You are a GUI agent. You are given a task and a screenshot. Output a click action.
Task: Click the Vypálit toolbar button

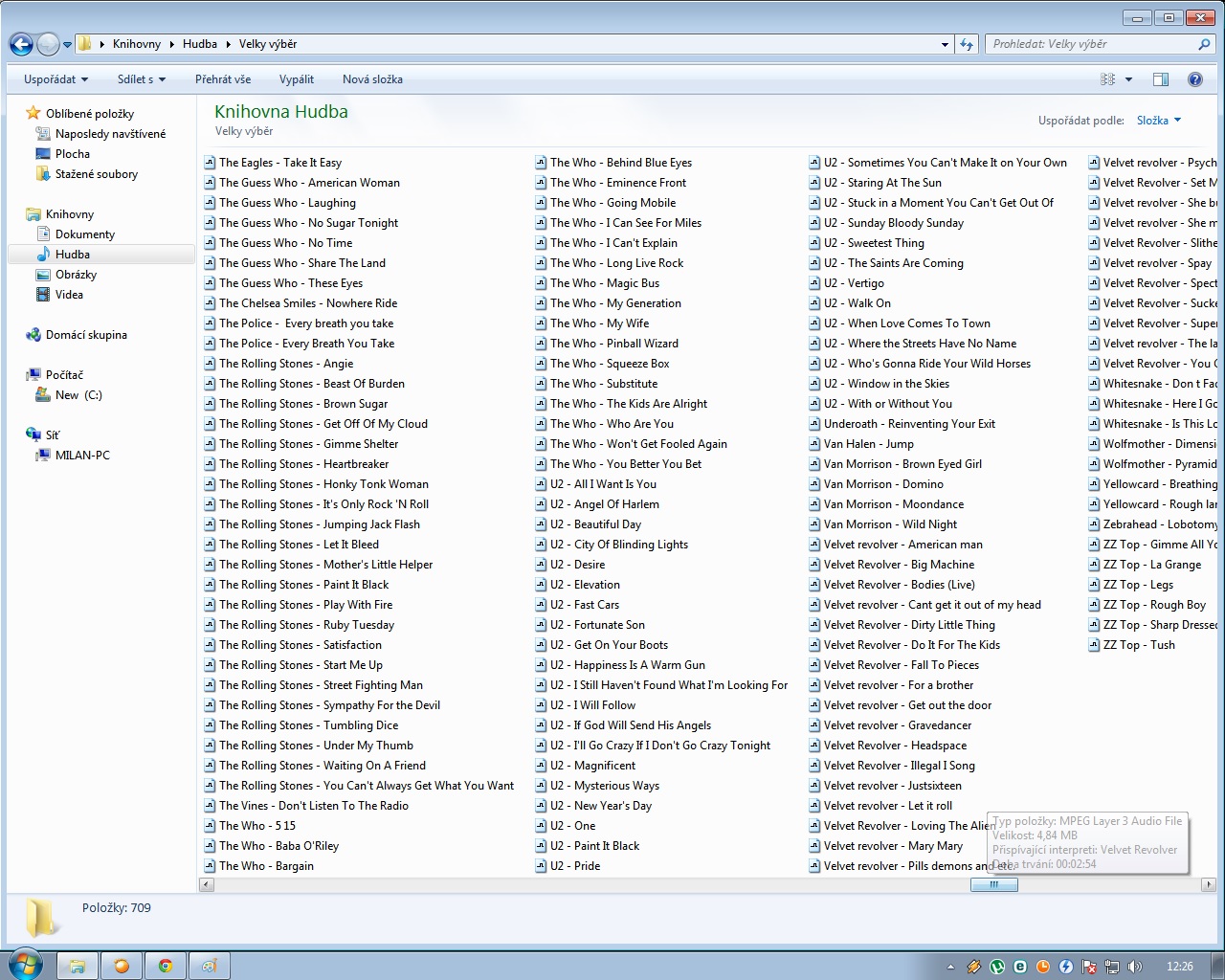tap(297, 79)
